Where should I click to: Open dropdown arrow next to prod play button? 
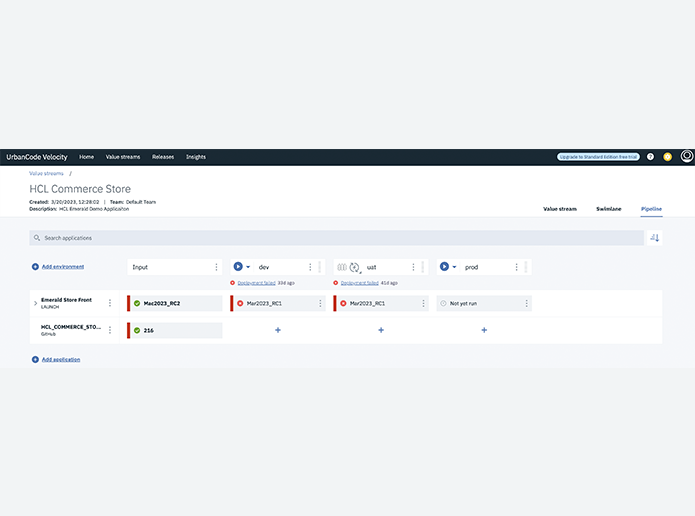click(455, 267)
